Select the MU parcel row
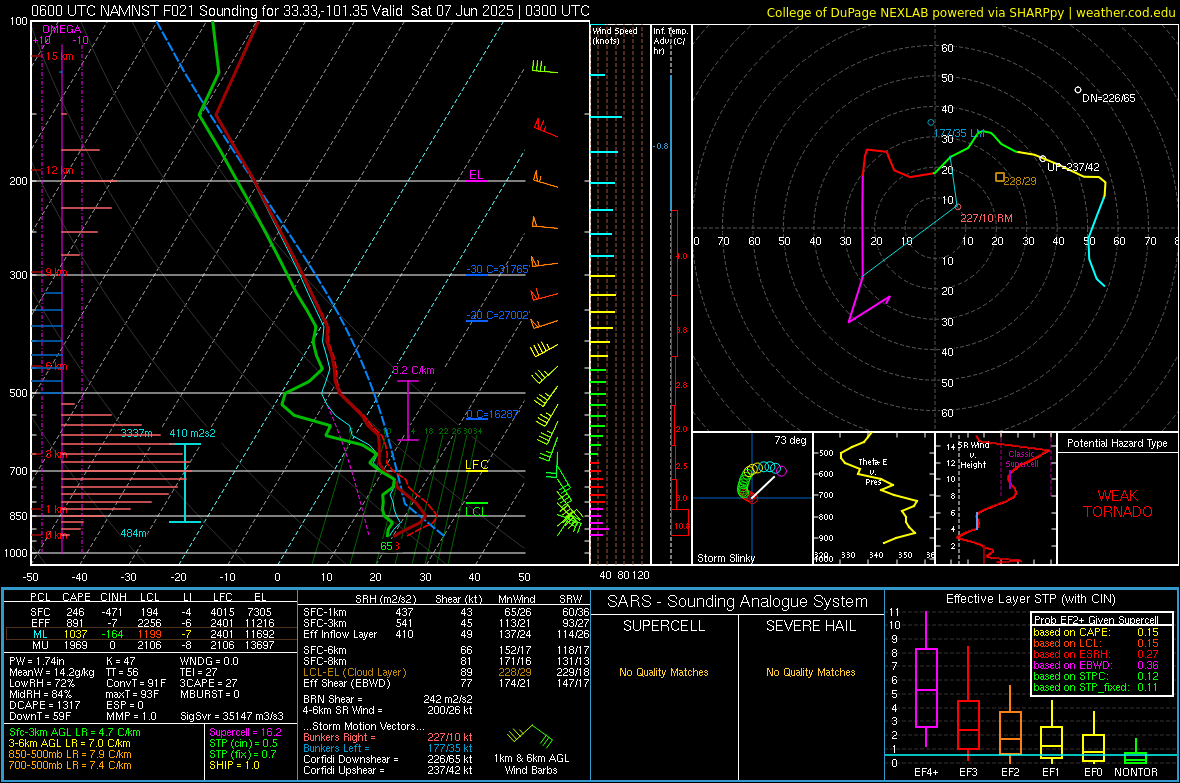Screen dimensions: 1180x783 coord(149,644)
